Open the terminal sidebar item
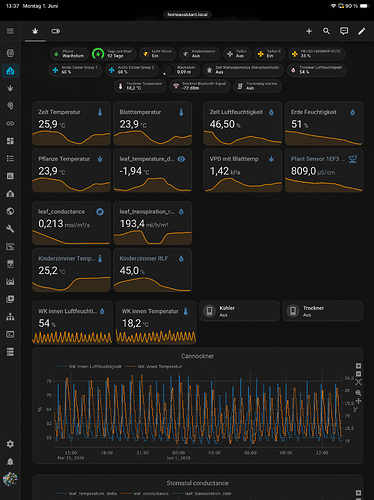This screenshot has height=500, width=374. 10,334
